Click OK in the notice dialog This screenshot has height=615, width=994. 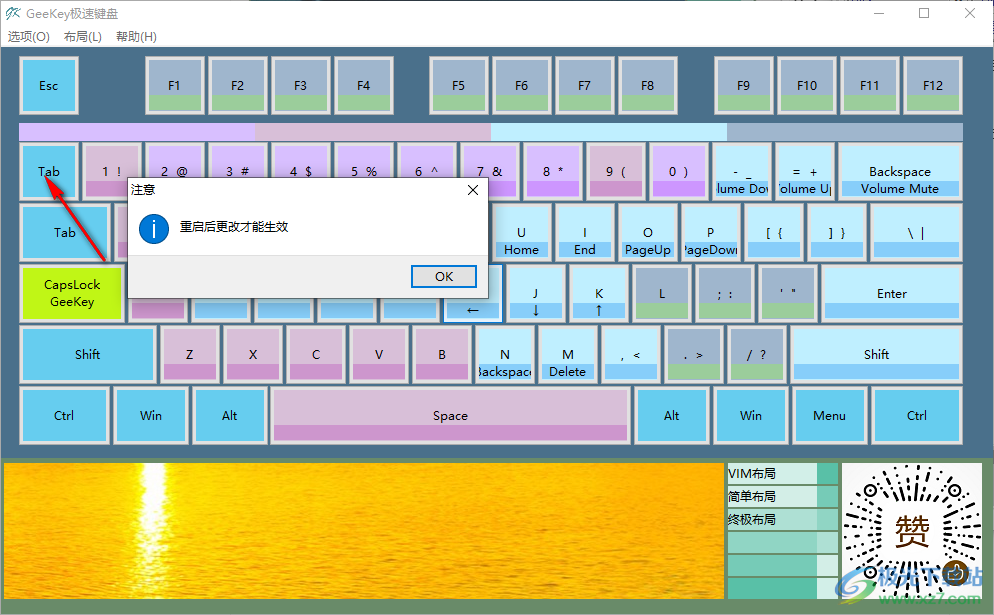coord(444,276)
